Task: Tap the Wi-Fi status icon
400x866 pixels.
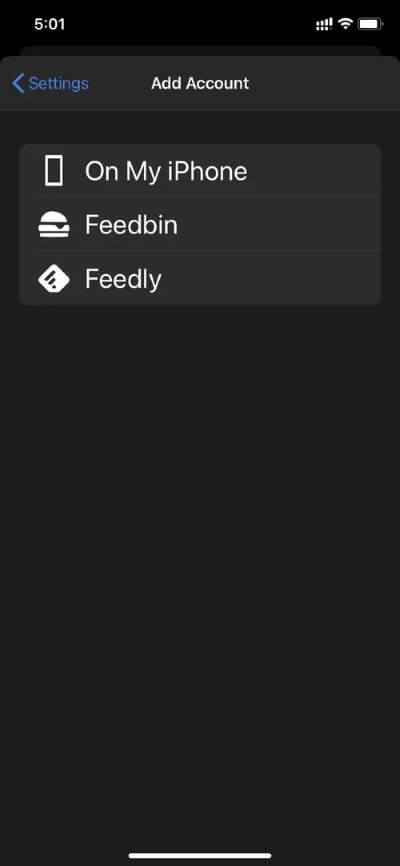Action: (x=346, y=24)
